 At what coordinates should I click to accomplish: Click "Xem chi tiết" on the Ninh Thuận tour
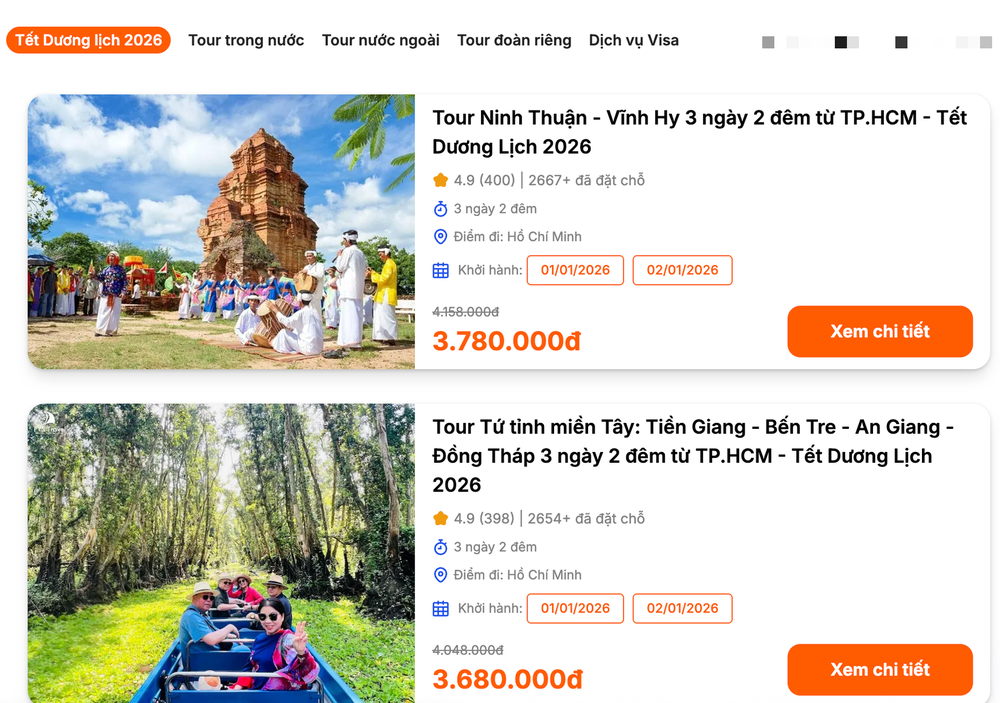click(879, 331)
